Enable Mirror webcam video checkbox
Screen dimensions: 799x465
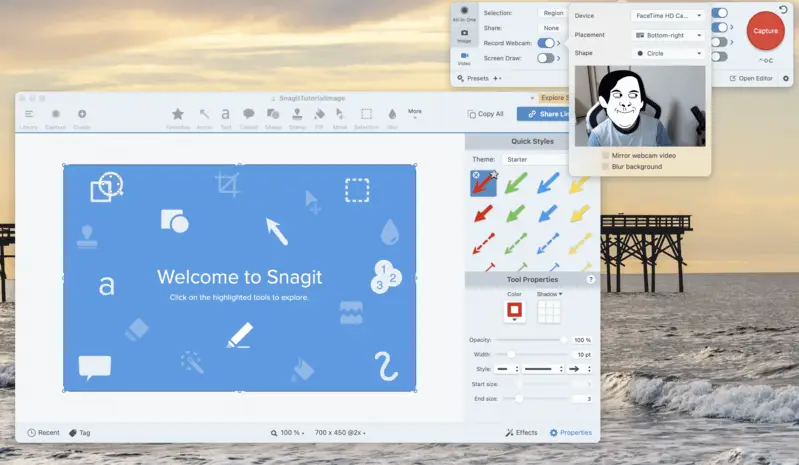click(x=605, y=155)
